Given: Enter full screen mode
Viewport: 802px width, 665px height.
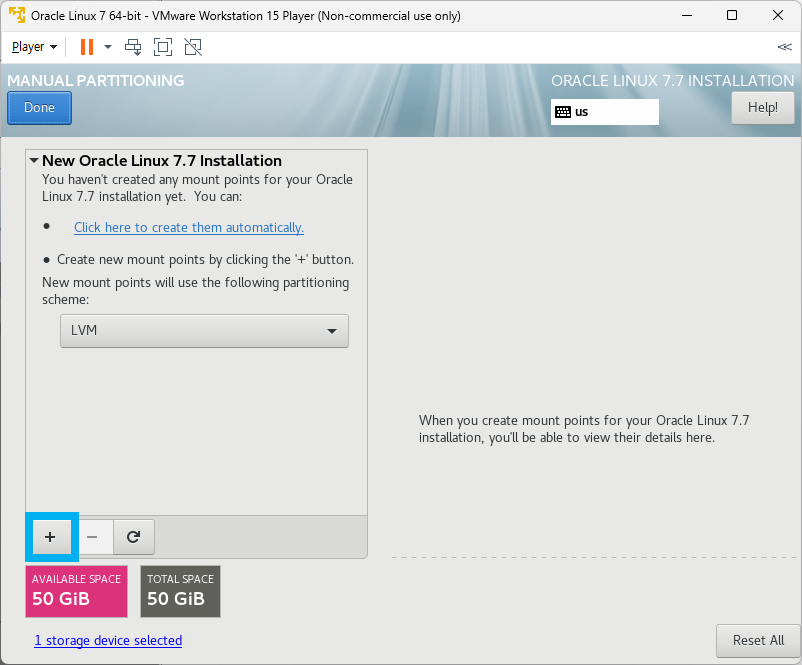Looking at the screenshot, I should click(163, 47).
